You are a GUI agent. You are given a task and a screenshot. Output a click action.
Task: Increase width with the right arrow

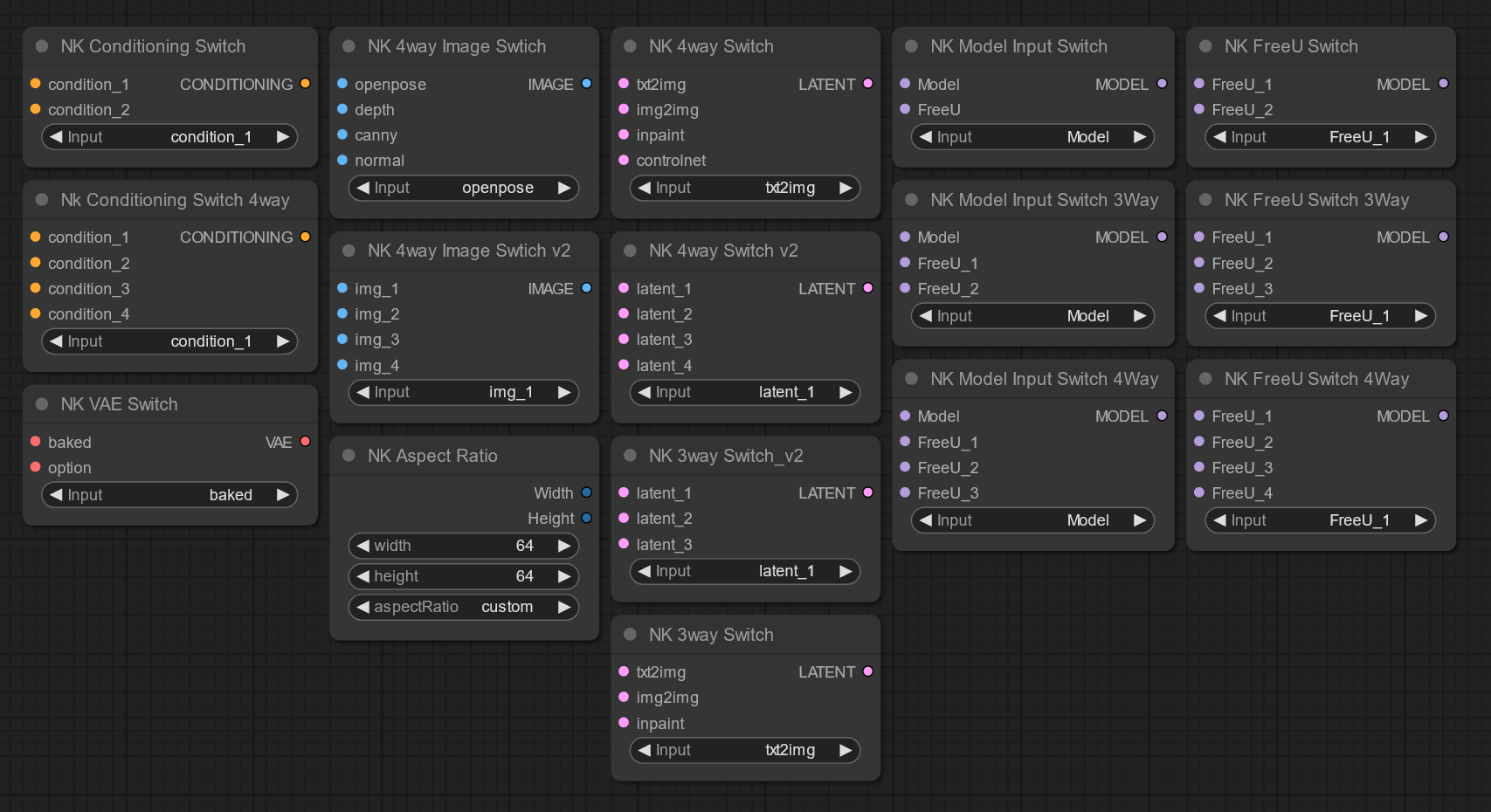[564, 546]
